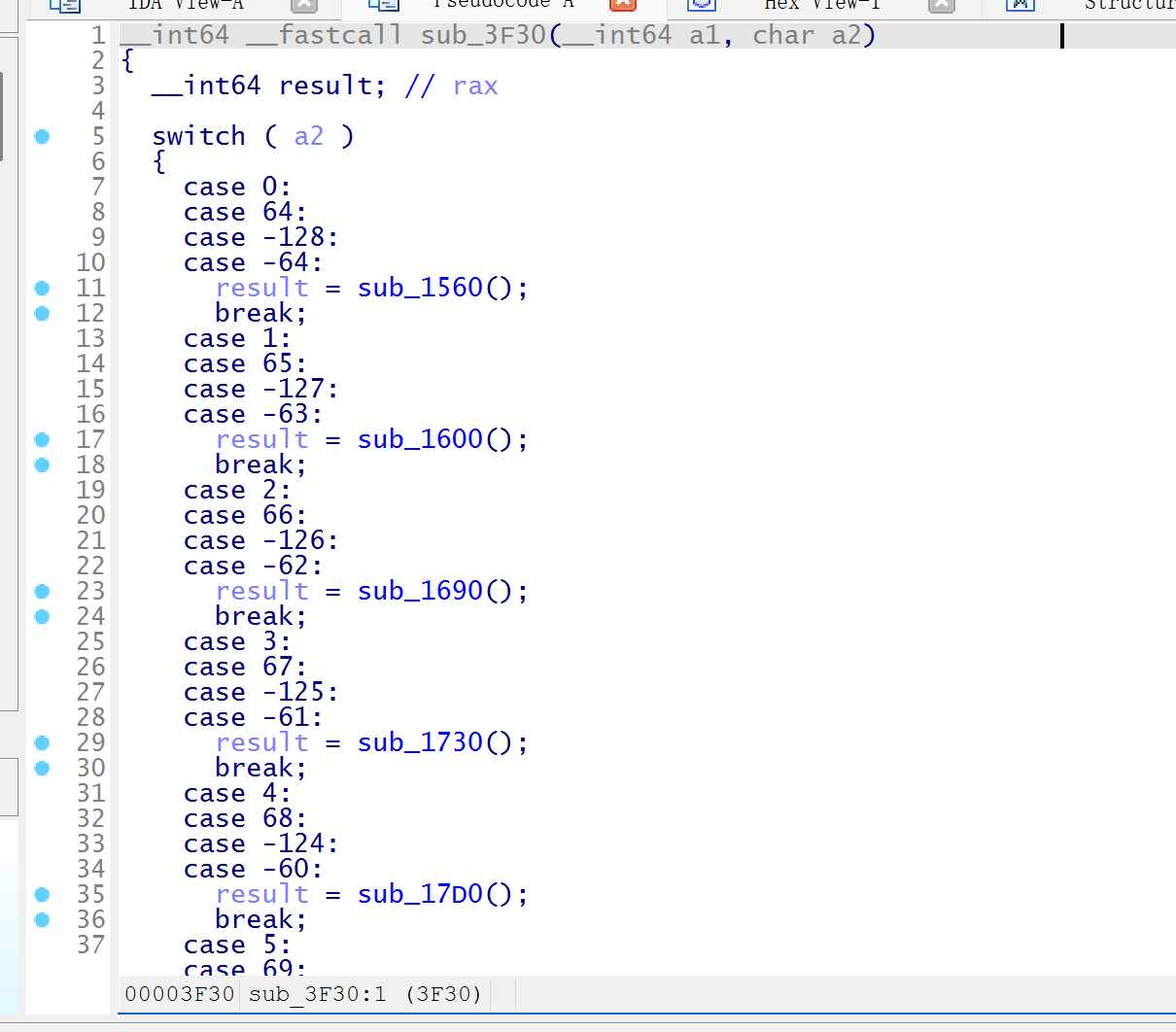The image size is (1176, 1032).
Task: Click the Pseudocode-A tab icon
Action: coord(383,5)
